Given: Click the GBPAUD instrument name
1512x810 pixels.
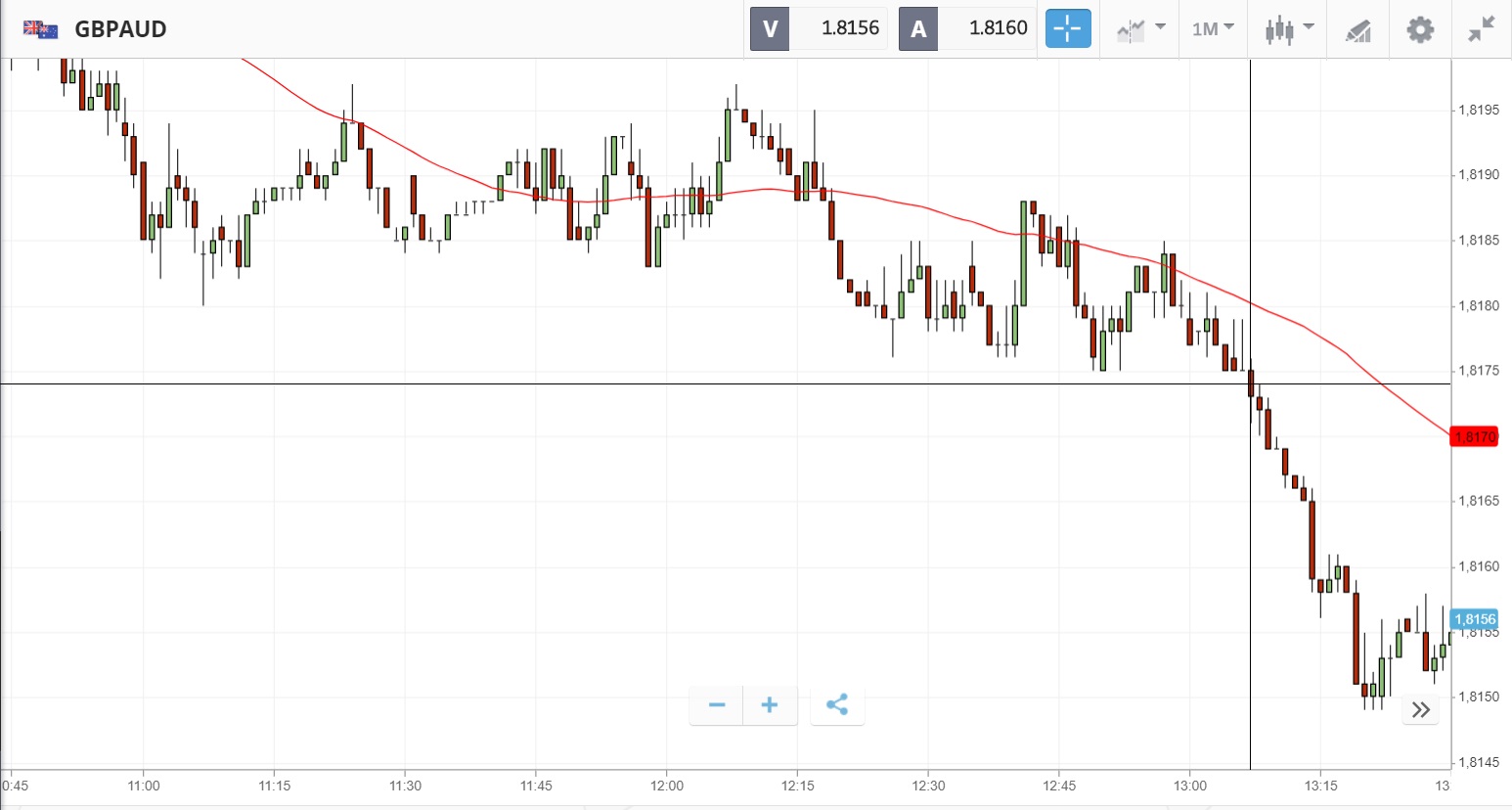Looking at the screenshot, I should (120, 29).
